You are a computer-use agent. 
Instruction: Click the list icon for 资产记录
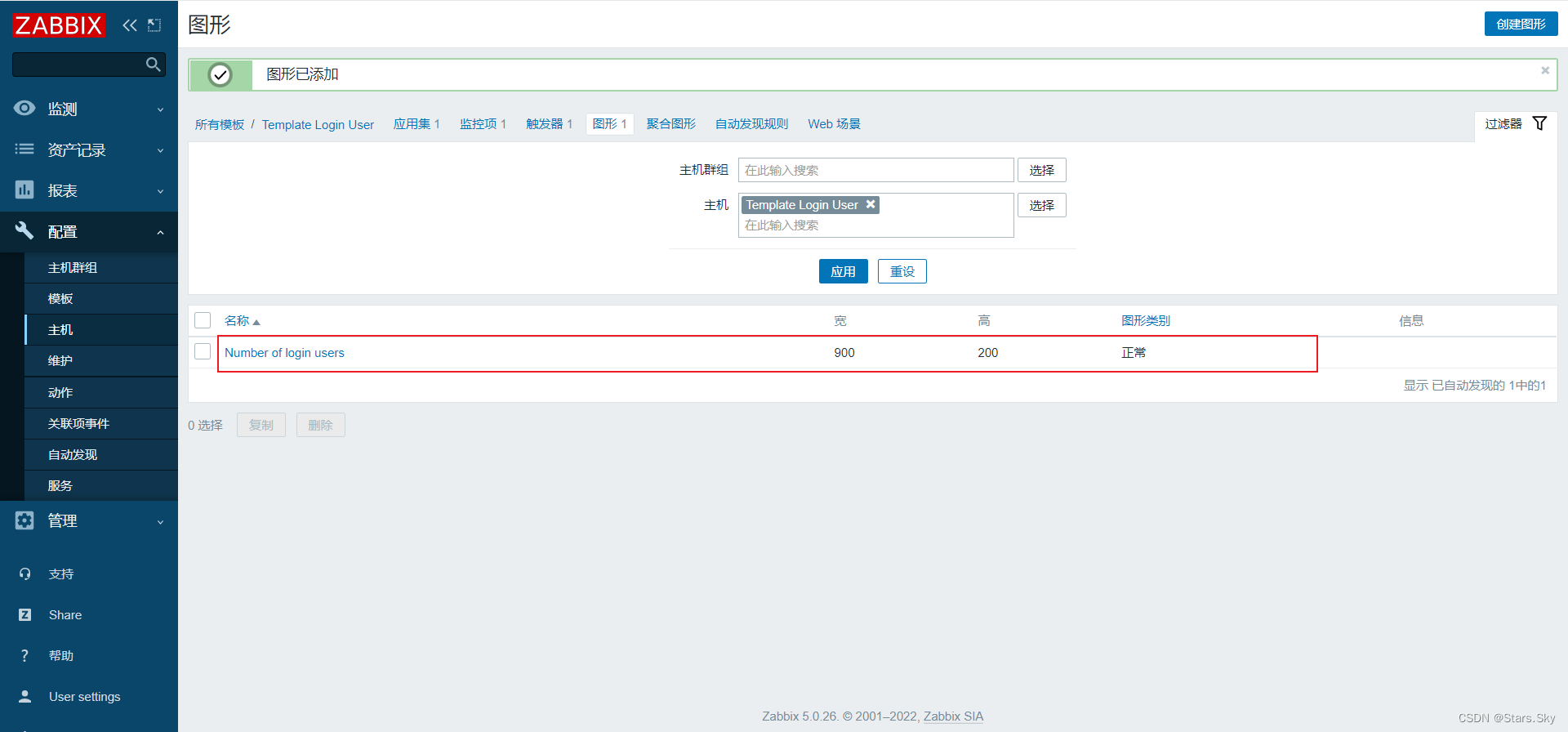24,149
